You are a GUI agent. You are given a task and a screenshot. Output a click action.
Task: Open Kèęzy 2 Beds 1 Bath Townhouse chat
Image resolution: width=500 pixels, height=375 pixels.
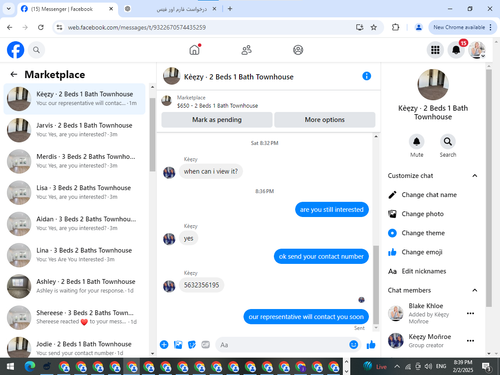(75, 99)
